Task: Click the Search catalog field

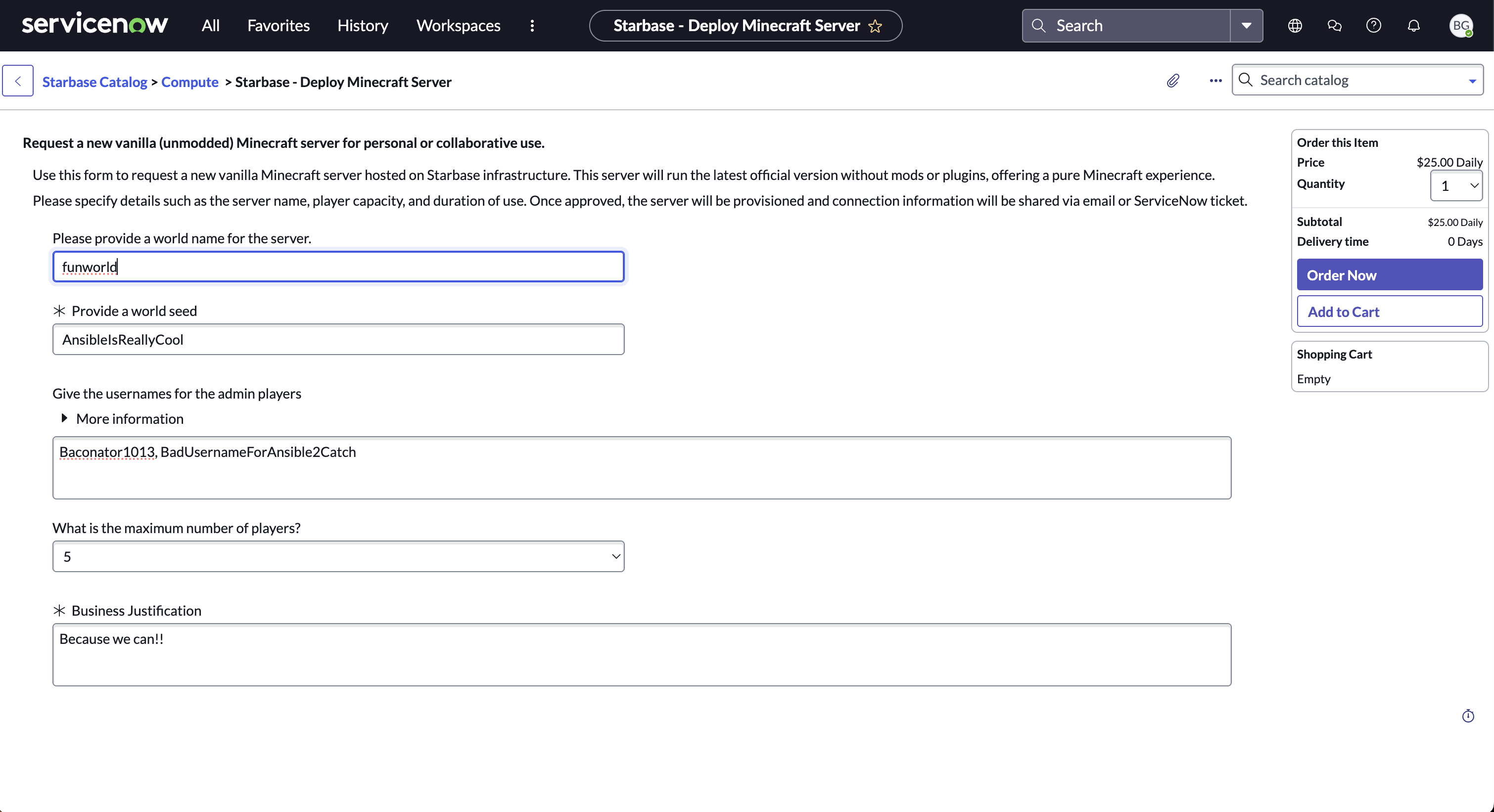Action: (1357, 80)
